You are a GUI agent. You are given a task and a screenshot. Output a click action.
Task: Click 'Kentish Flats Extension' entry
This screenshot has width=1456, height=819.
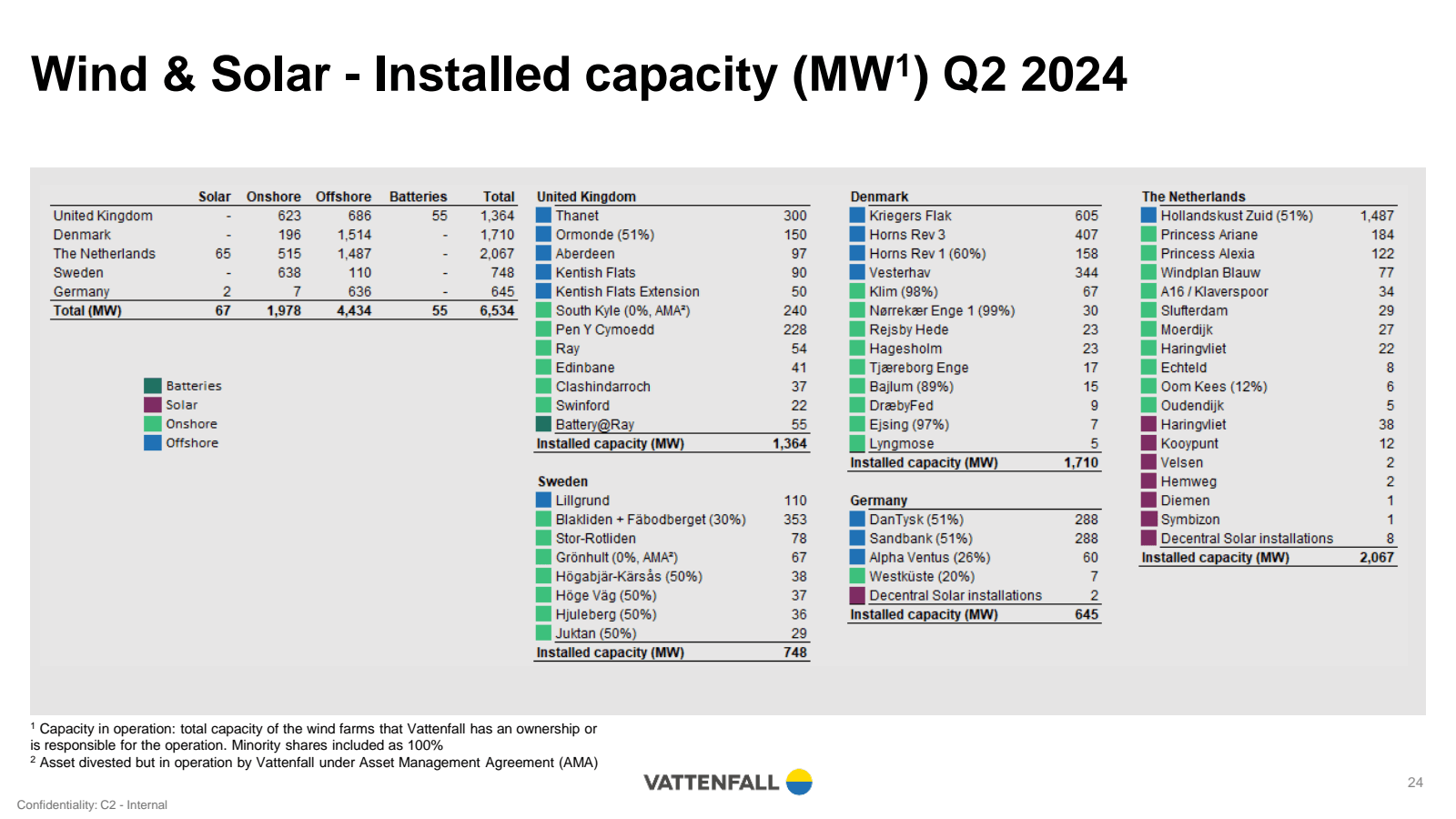tap(628, 292)
